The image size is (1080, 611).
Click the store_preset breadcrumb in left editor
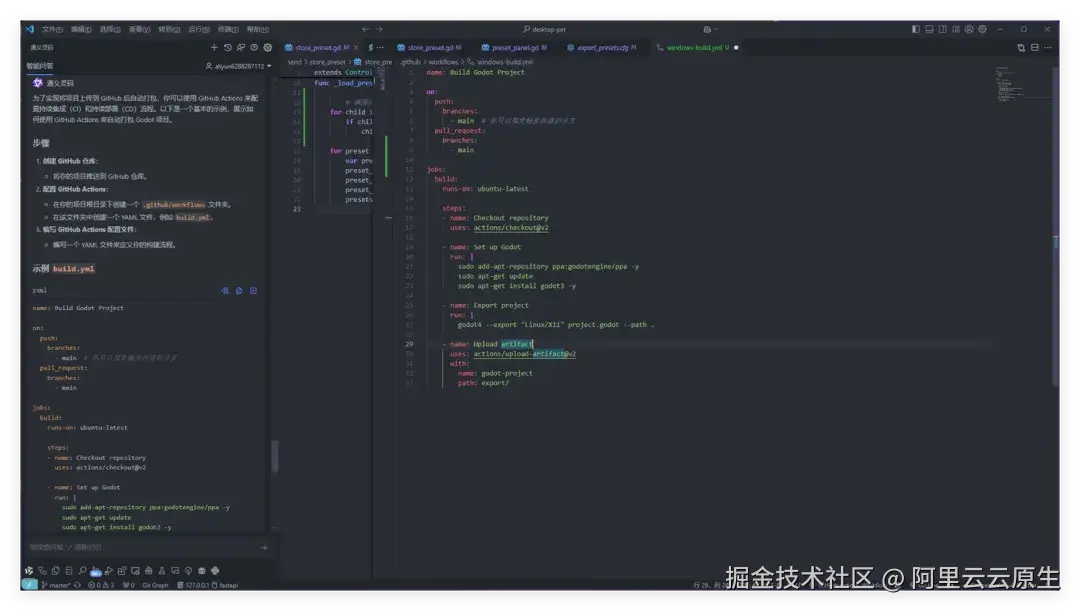click(327, 62)
